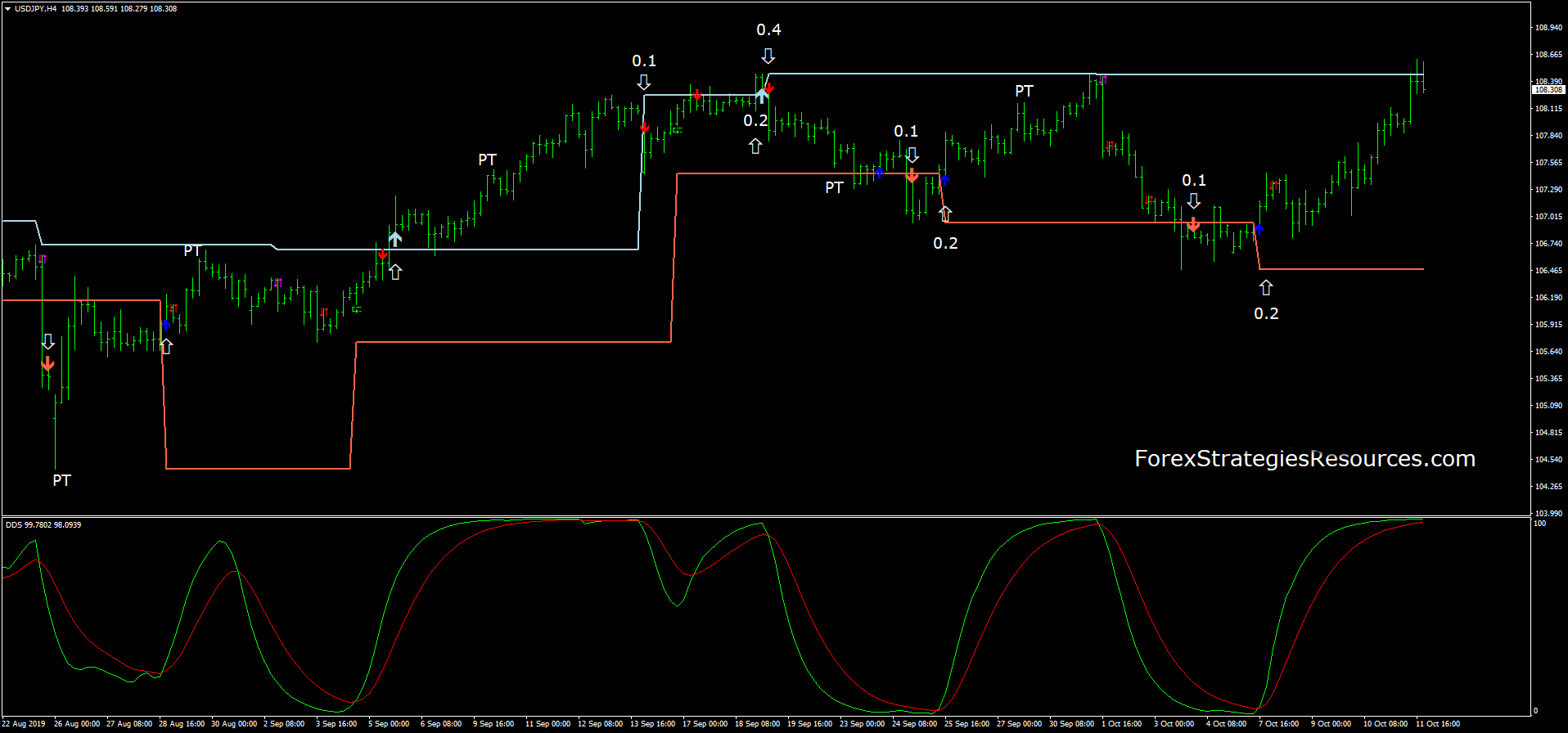Click the 105.640 price axis label
This screenshot has width=1568, height=733.
[1548, 352]
